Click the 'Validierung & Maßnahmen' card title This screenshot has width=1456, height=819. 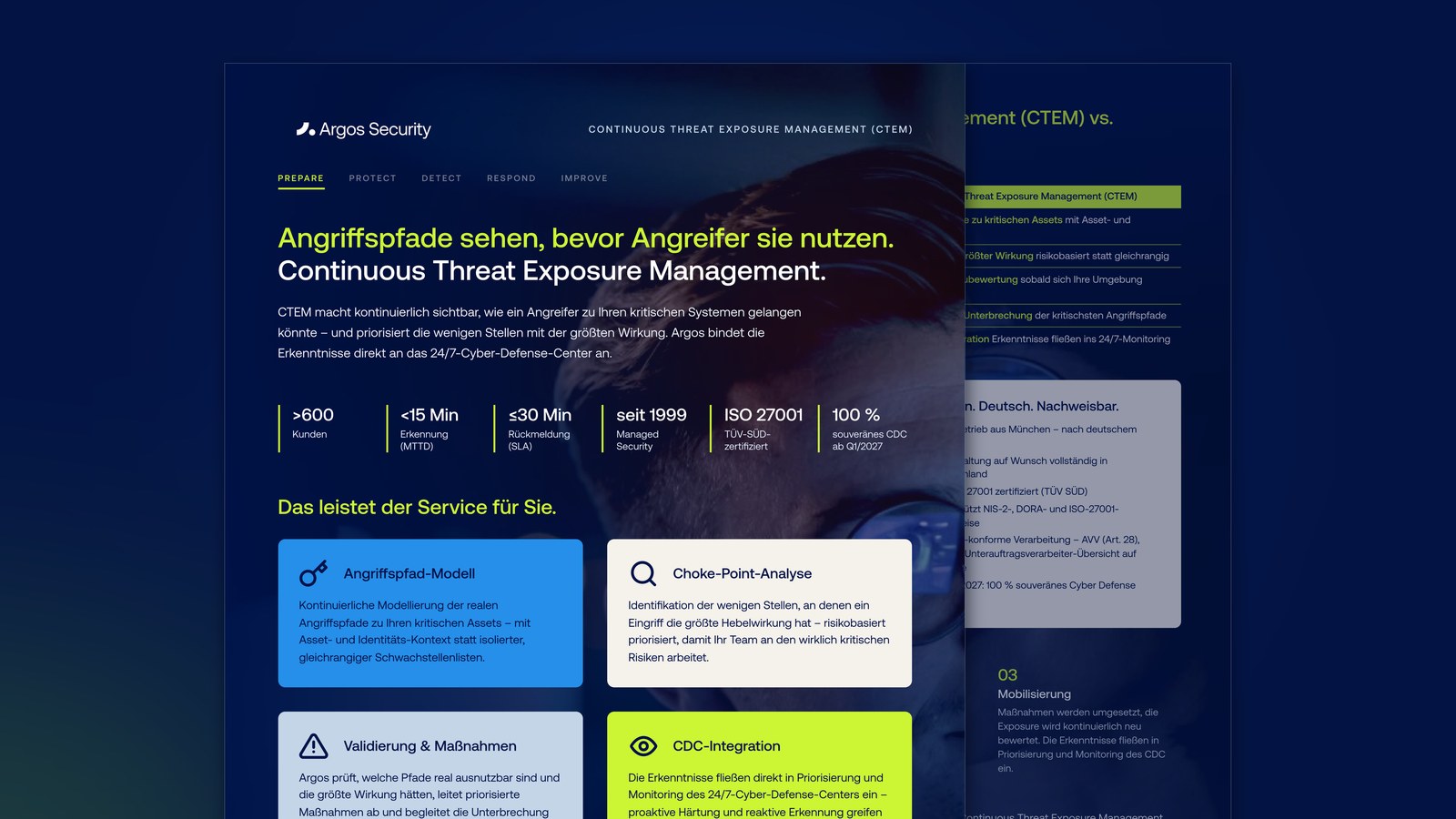[x=430, y=746]
